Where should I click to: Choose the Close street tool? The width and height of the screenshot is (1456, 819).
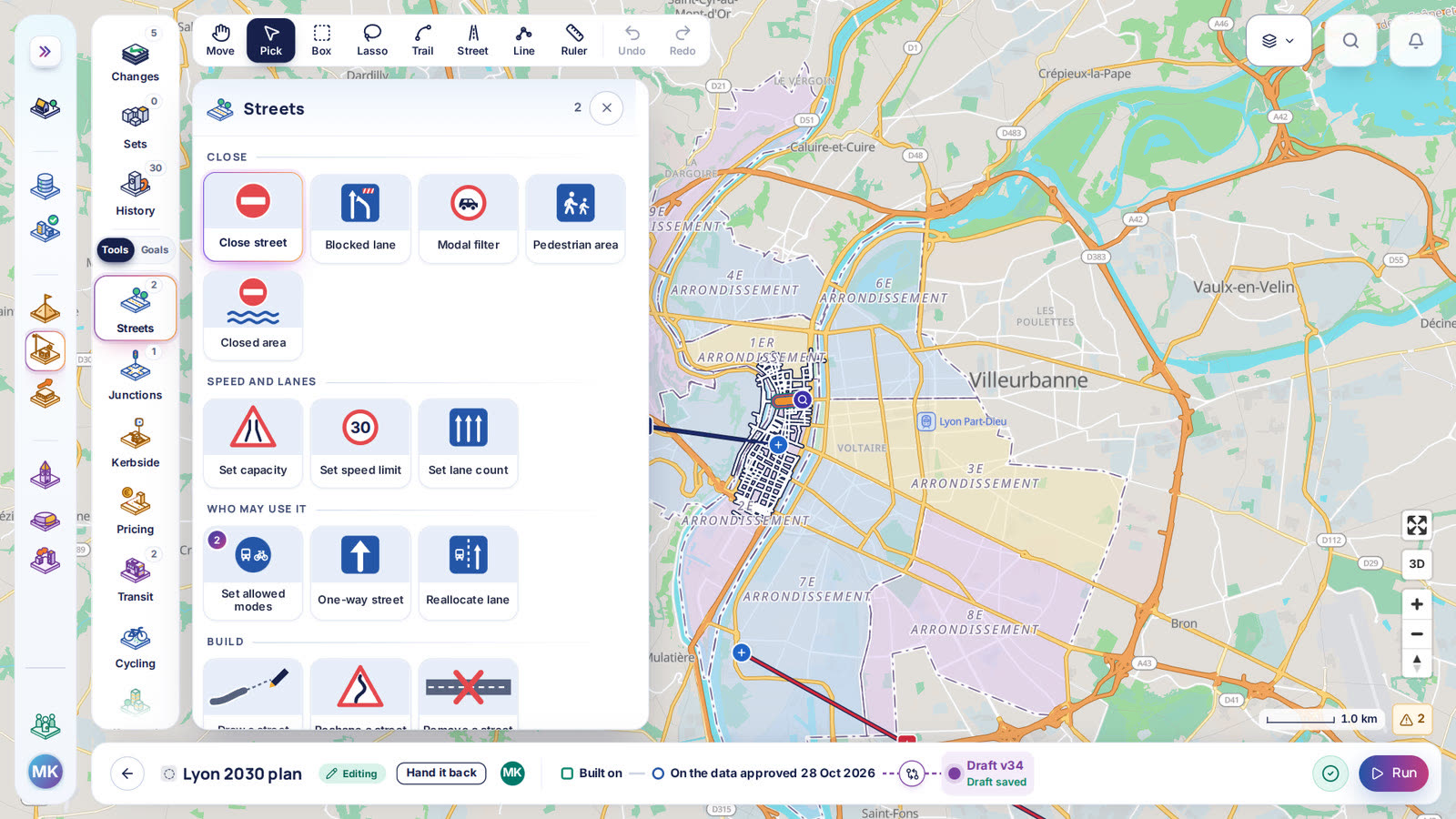coord(253,217)
